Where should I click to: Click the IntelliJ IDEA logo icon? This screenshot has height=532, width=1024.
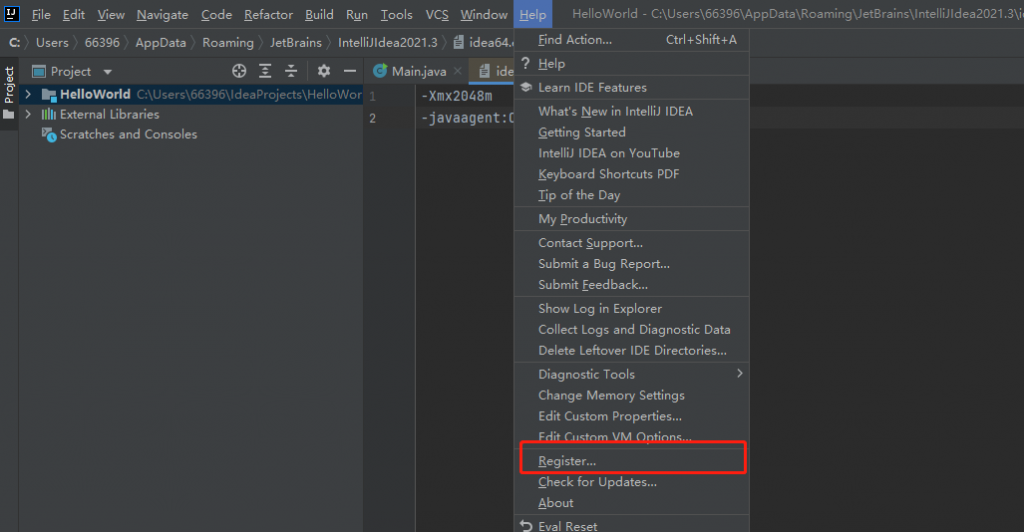click(12, 15)
